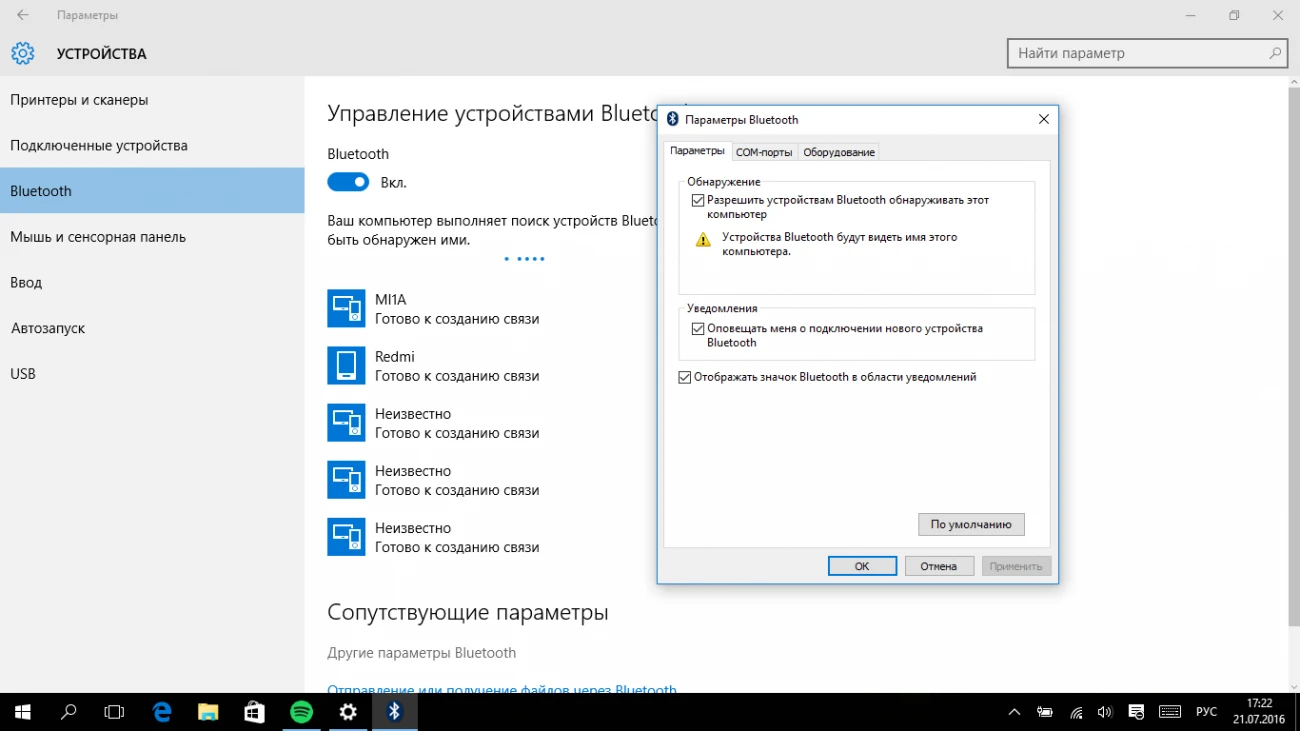
Task: Close the Параметры Bluetooth dialog
Action: coord(1043,119)
